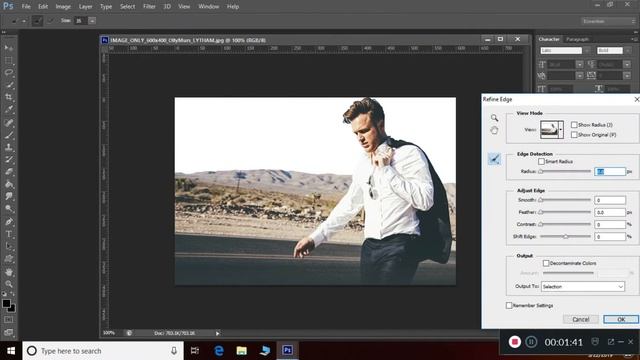Switch to the Paragraph tab
Viewport: 640px width, 360px height.
point(577,39)
